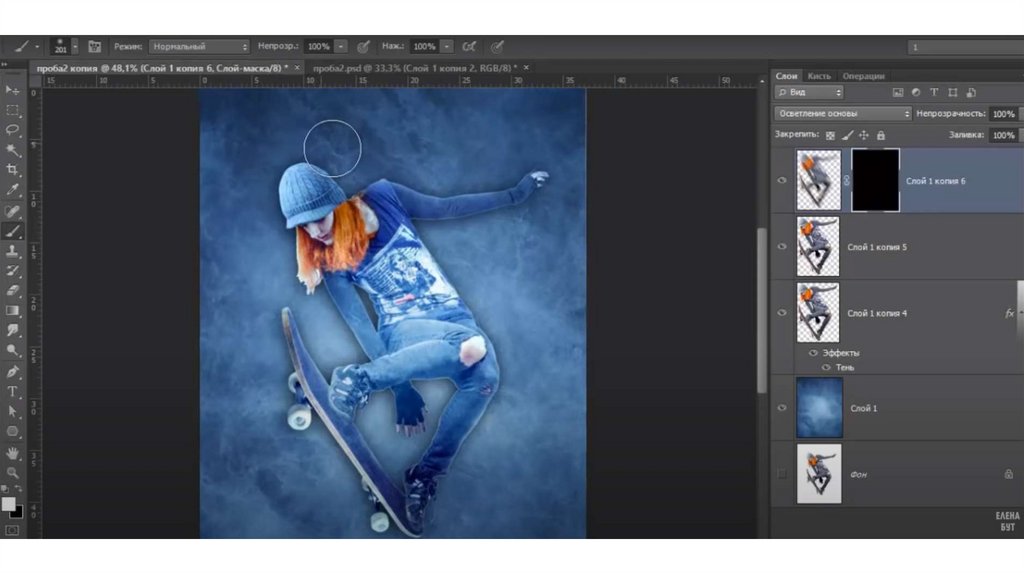Show the Фон layer
Image resolution: width=1024 pixels, height=574 pixels.
coord(782,474)
